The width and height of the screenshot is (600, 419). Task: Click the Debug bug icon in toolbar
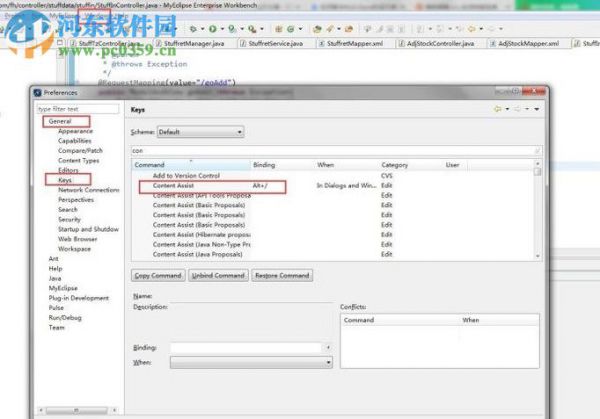click(x=193, y=29)
